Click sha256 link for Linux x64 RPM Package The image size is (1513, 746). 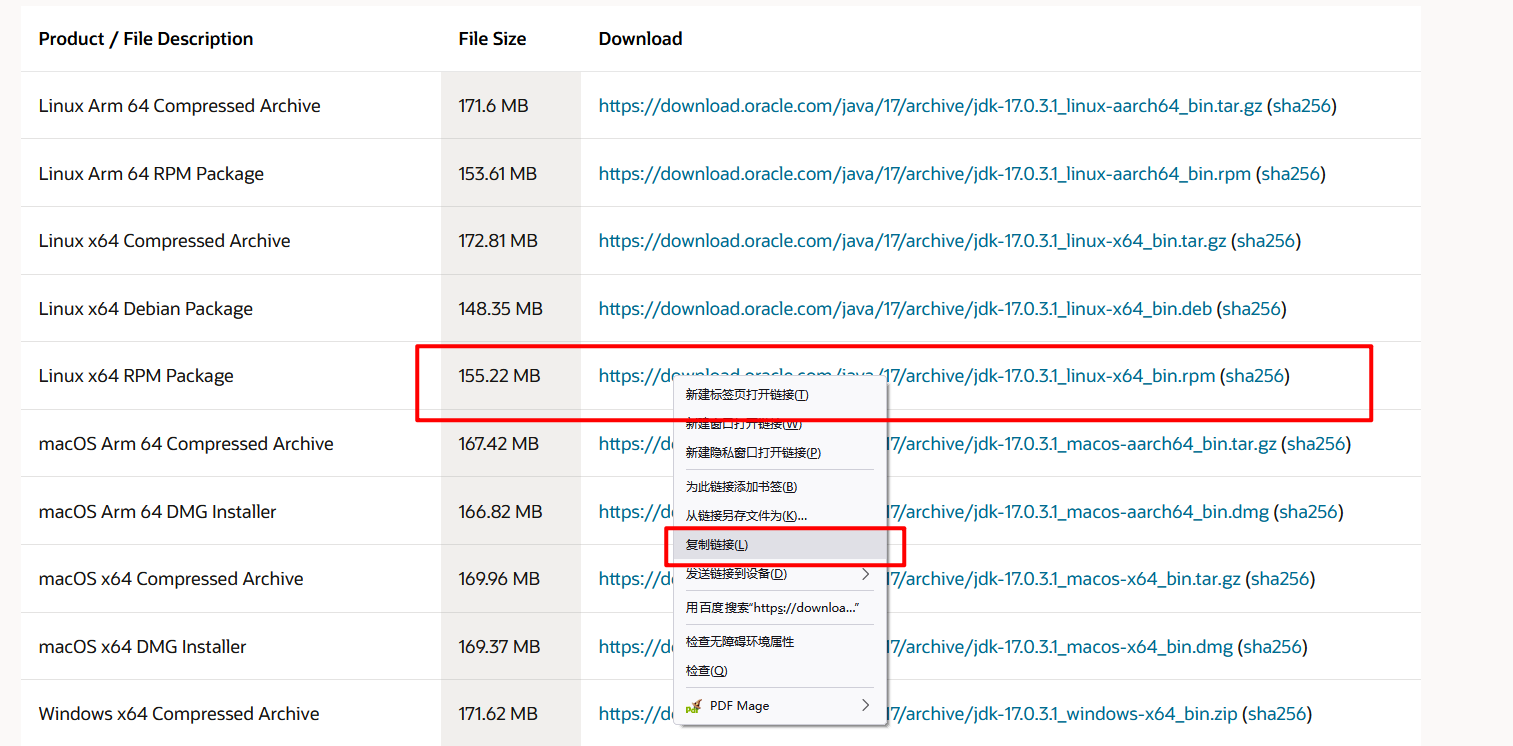[x=1254, y=377]
